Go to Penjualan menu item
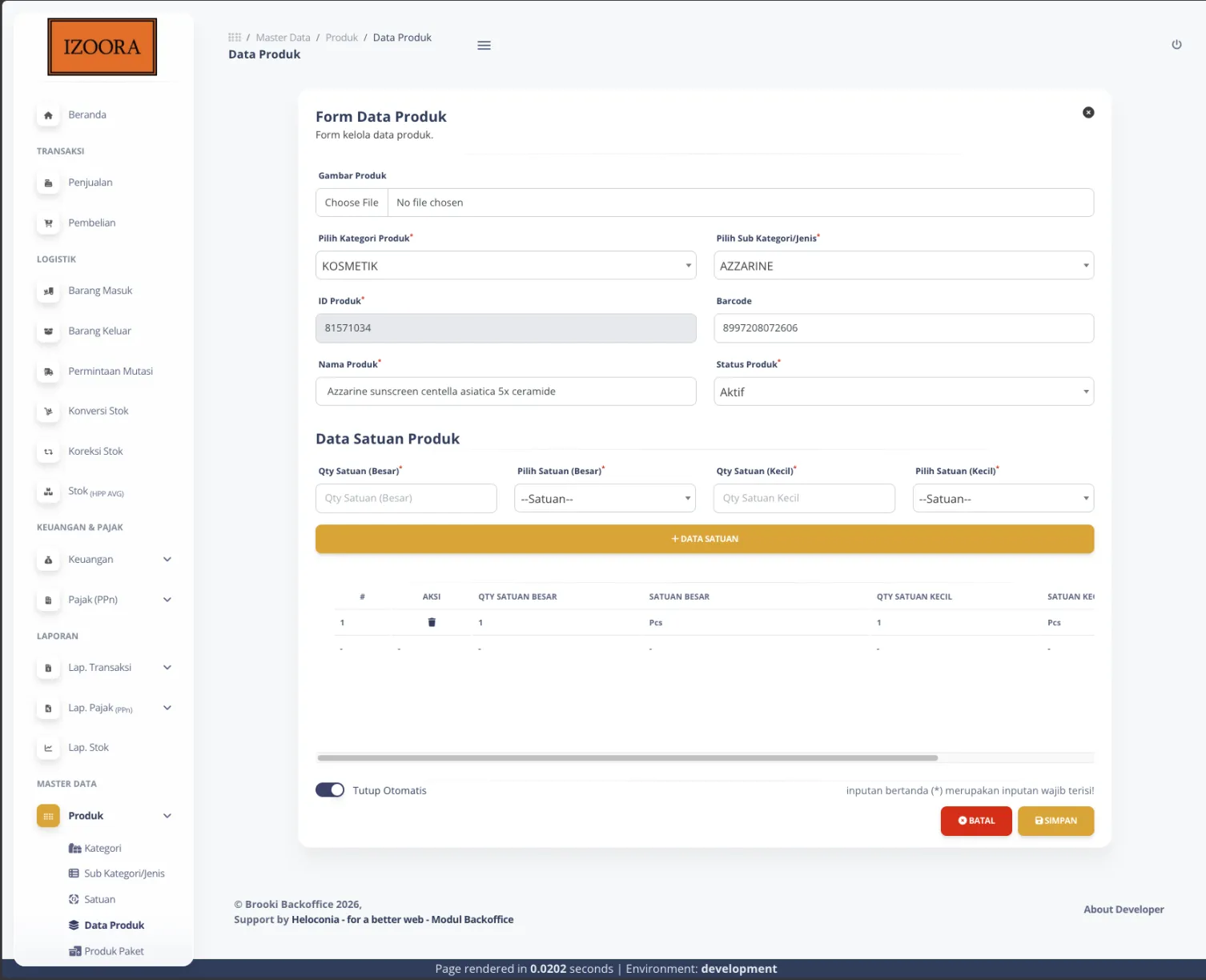The image size is (1206, 980). coord(90,183)
